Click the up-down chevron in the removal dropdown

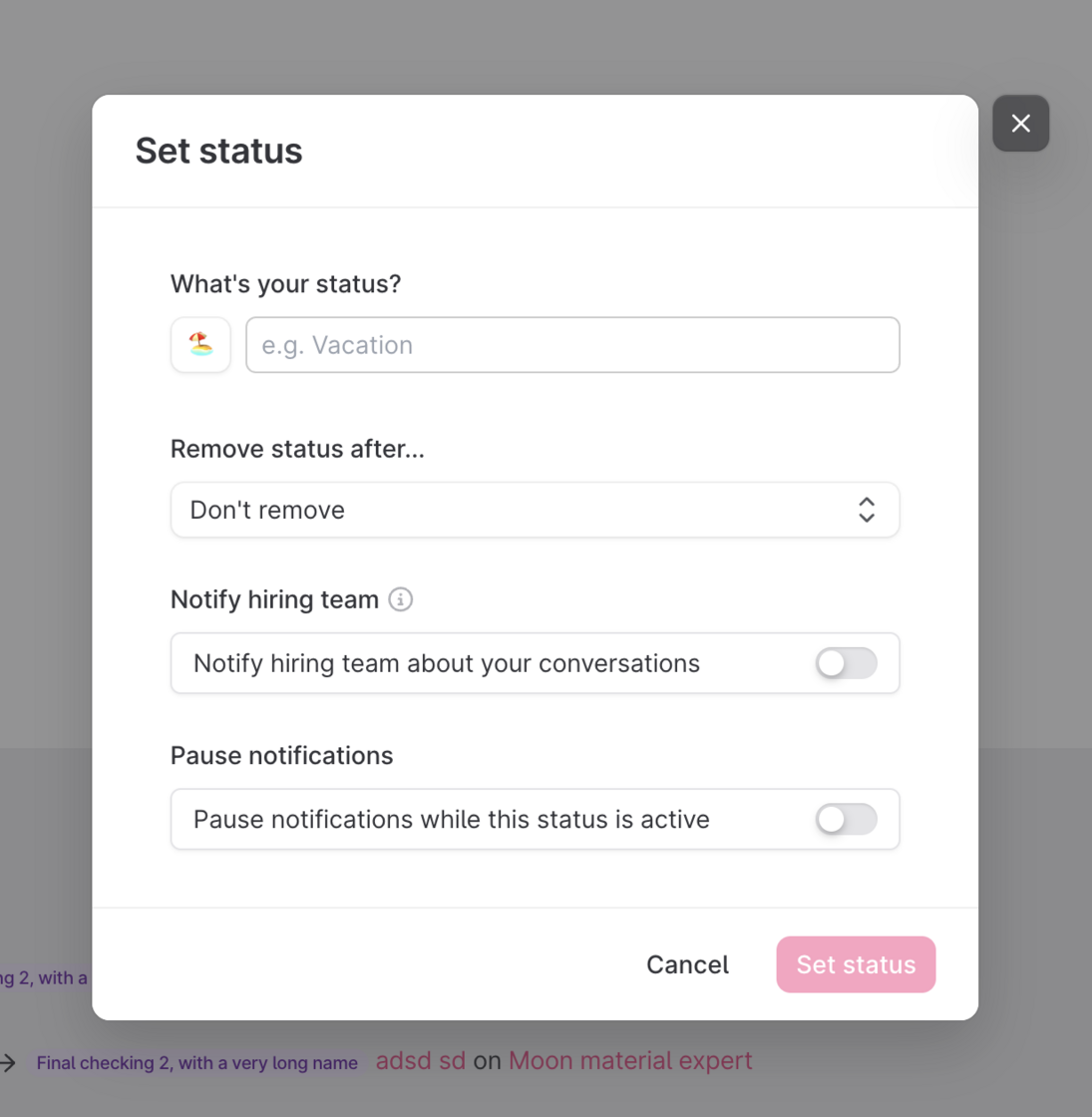(x=867, y=510)
